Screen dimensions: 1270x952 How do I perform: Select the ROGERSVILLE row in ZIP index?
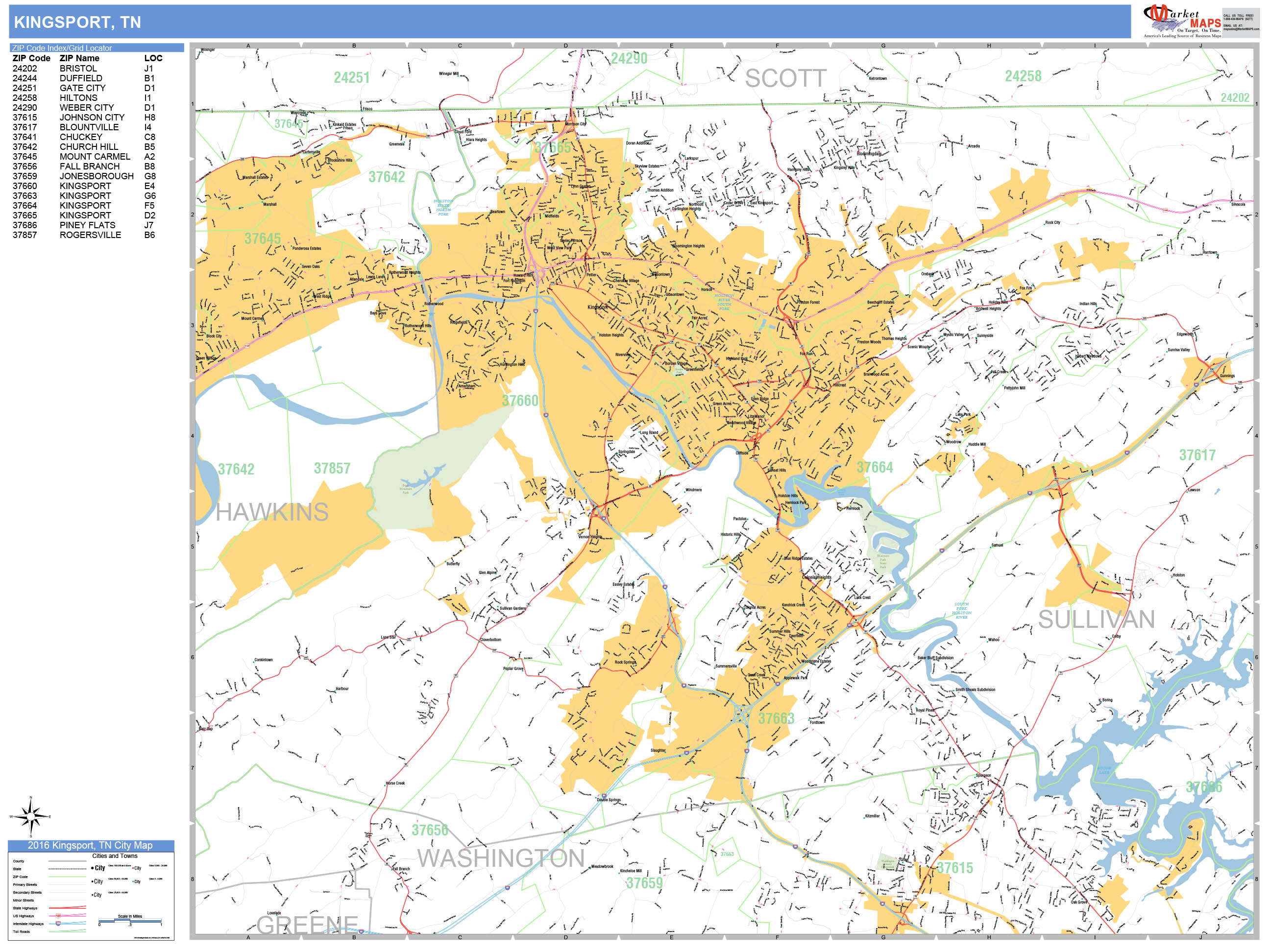[90, 235]
